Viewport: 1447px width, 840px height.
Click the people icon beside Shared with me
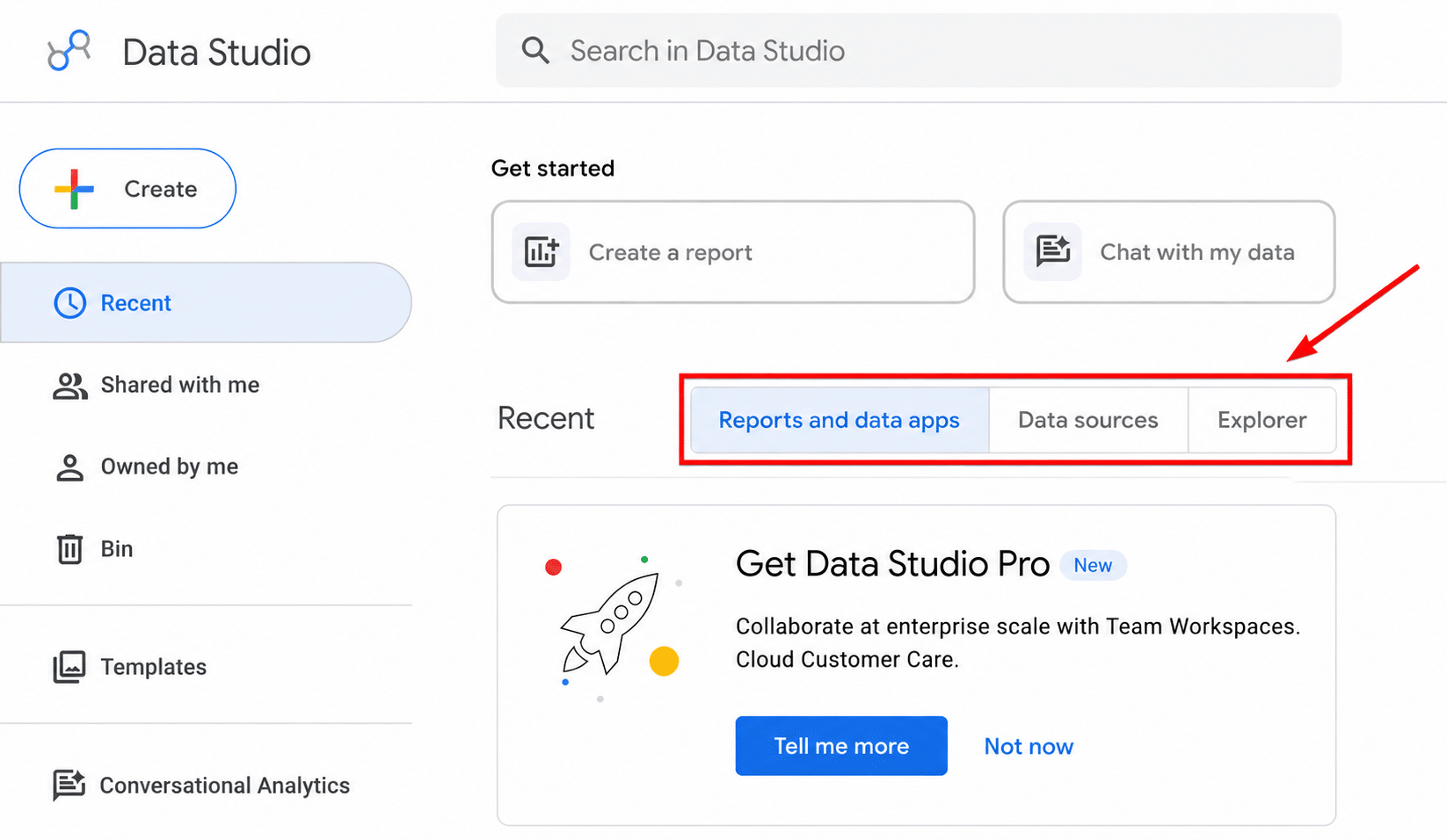(70, 386)
